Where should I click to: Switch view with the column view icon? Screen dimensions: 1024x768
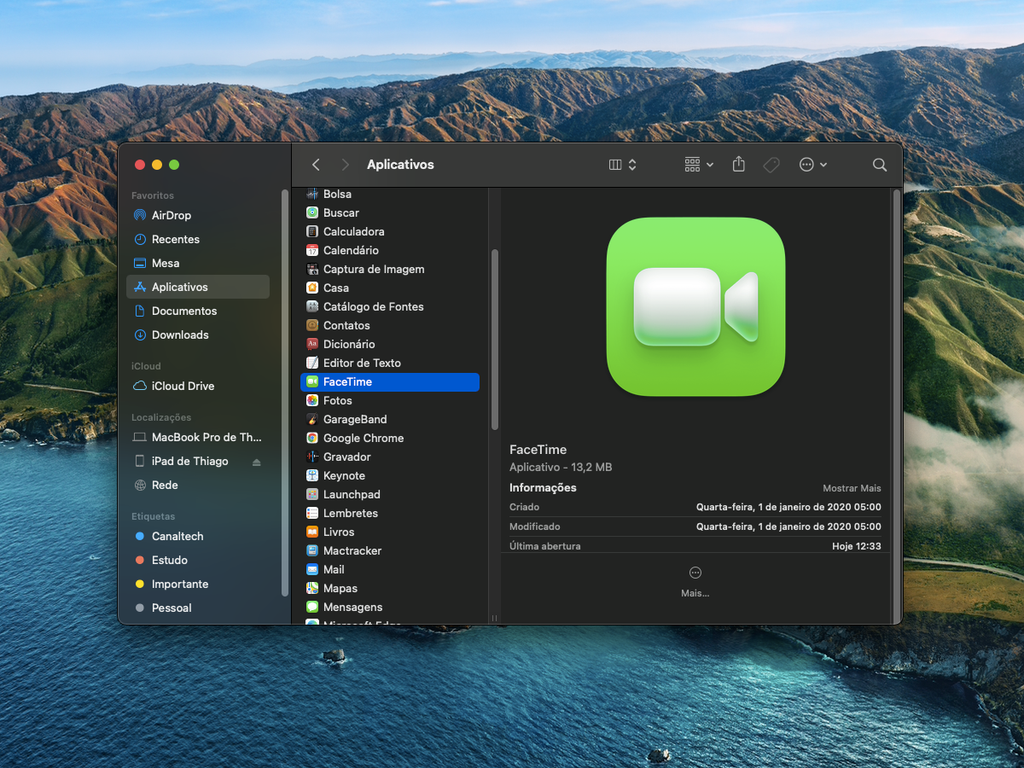(615, 165)
